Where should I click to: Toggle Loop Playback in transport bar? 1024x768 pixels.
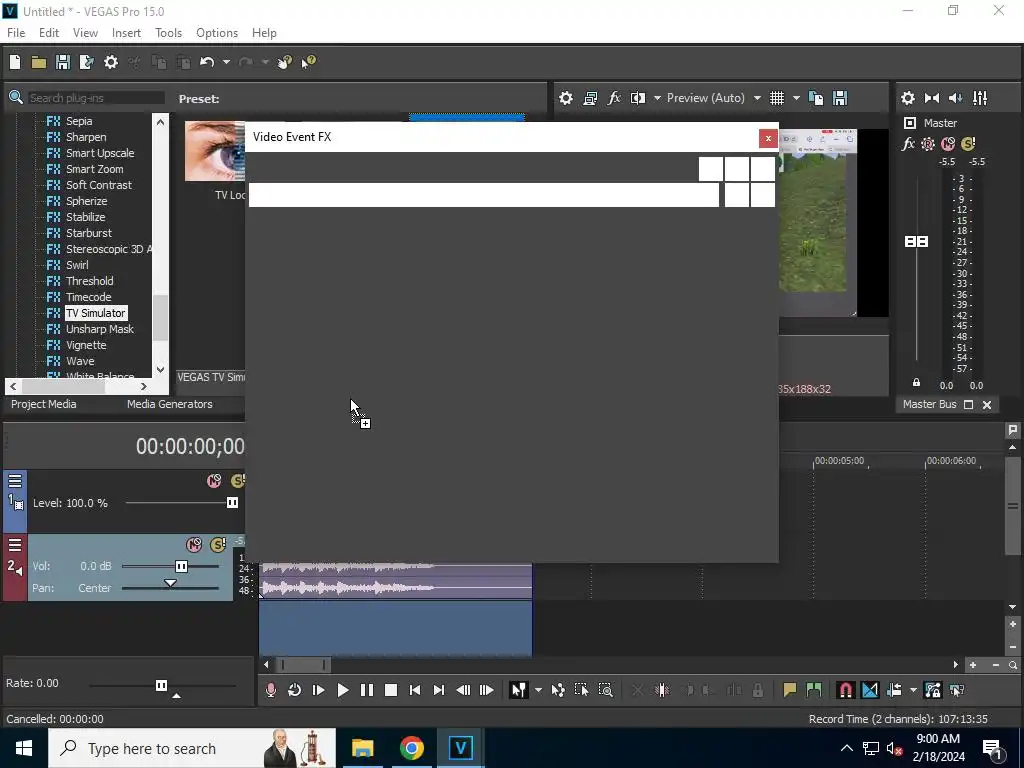point(295,690)
